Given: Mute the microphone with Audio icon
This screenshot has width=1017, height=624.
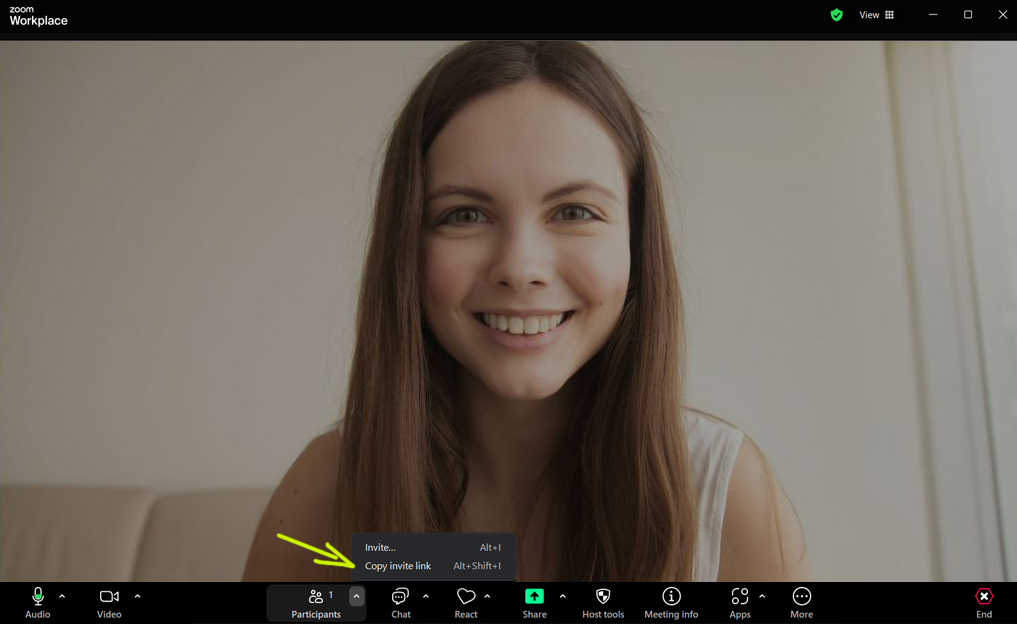Looking at the screenshot, I should [x=38, y=602].
